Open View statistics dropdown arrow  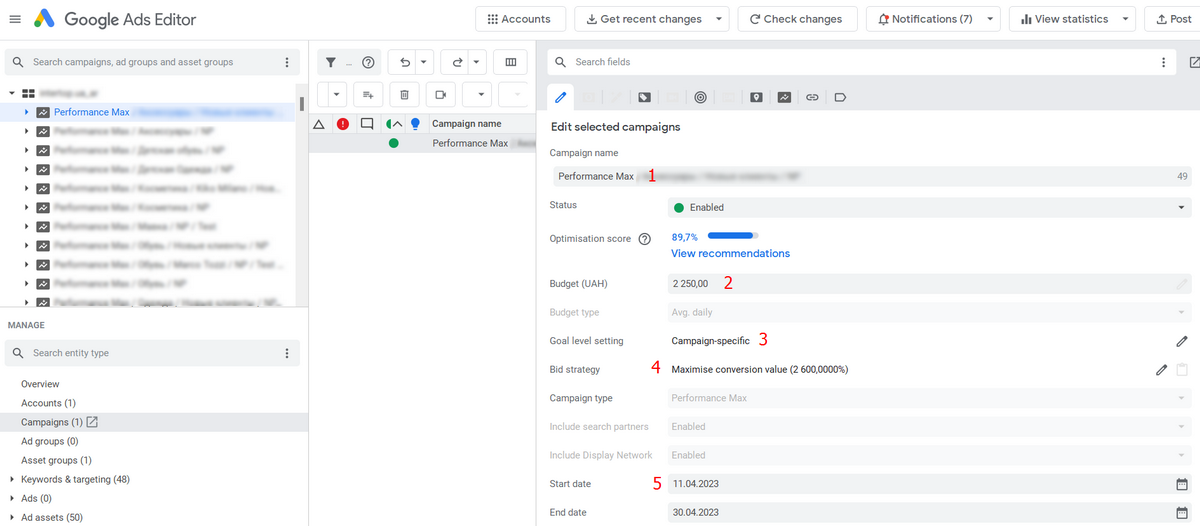[1126, 19]
